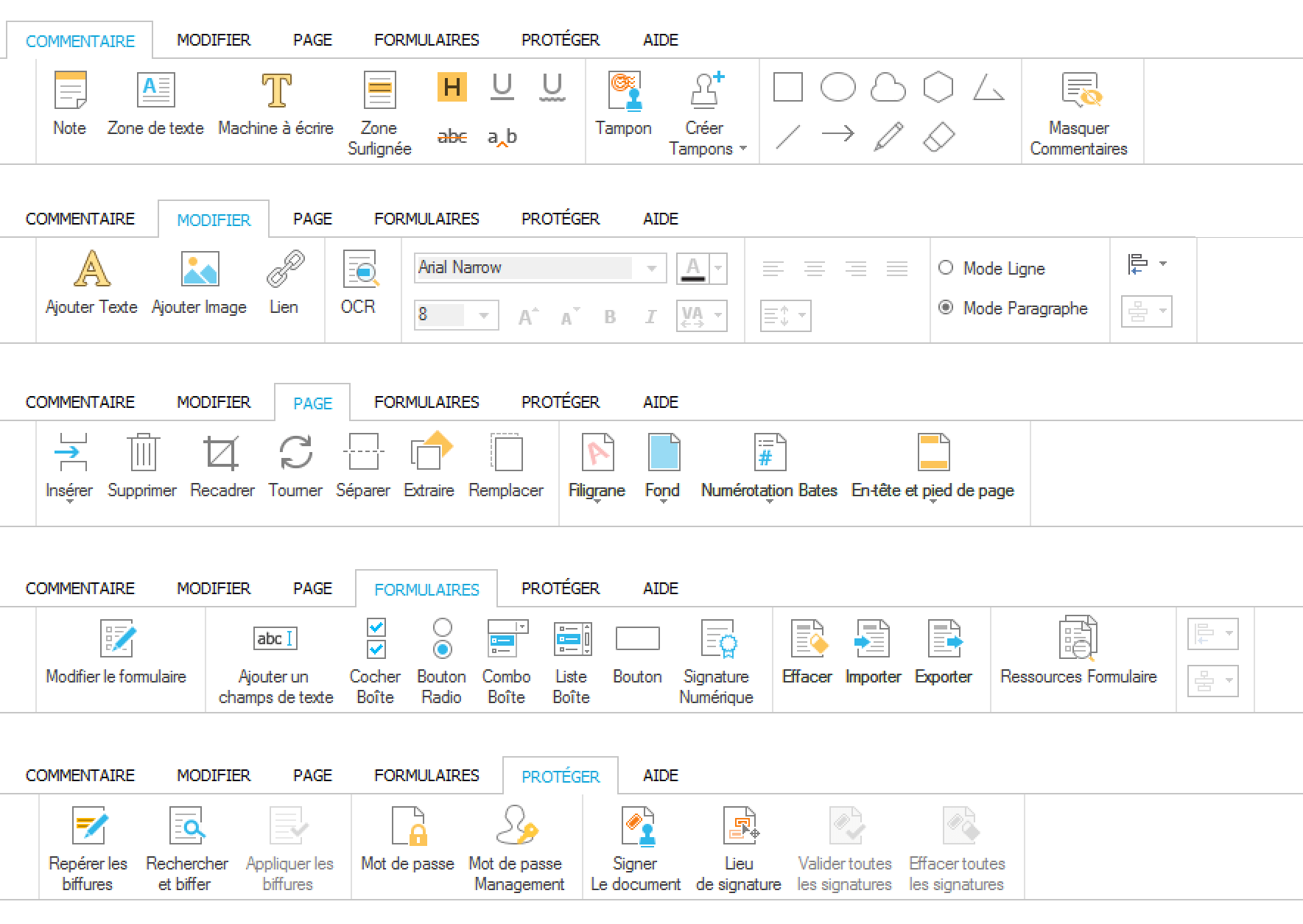
Task: Select the Note comment tool
Action: pos(70,104)
